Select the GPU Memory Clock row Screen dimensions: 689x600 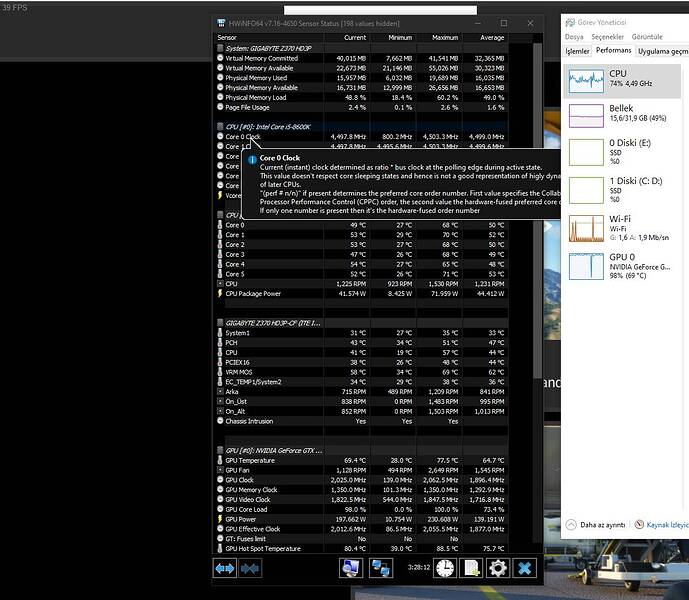[361, 490]
